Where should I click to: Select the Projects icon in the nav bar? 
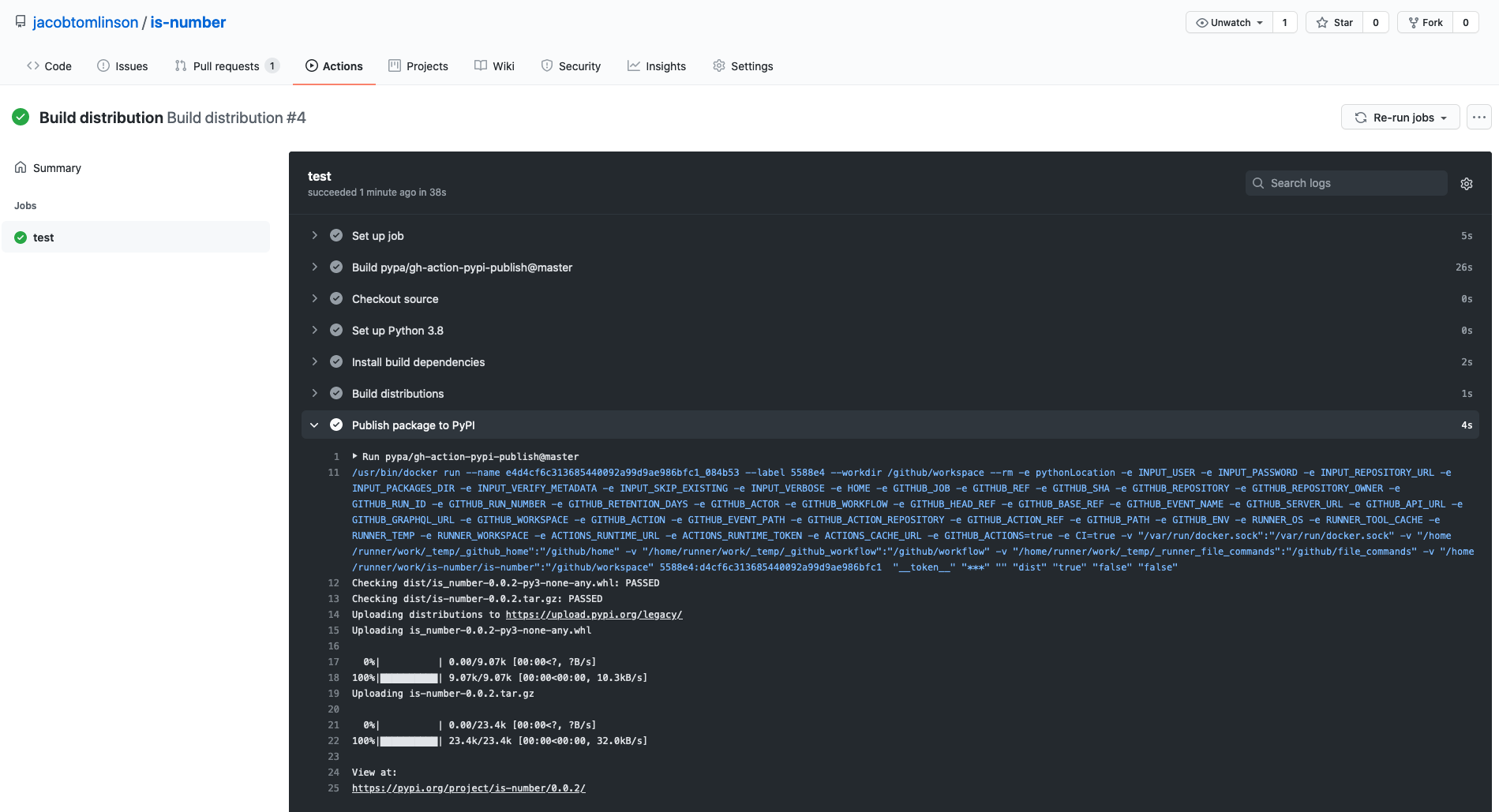tap(395, 65)
